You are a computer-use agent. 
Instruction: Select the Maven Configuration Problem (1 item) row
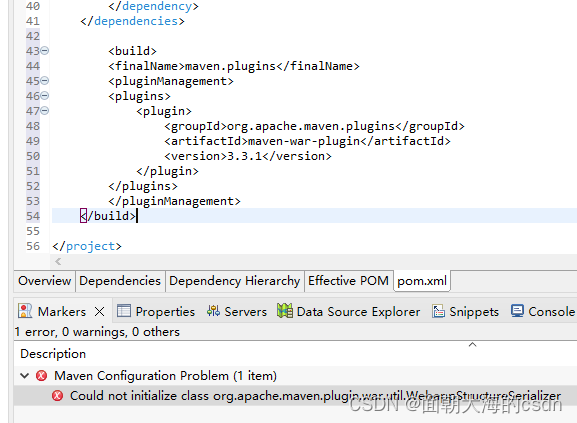[x=295, y=376]
